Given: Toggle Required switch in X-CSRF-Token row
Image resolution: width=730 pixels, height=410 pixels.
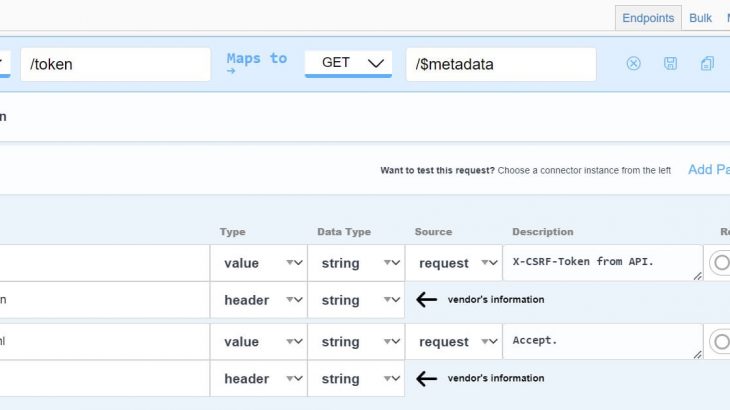Looking at the screenshot, I should [x=719, y=262].
